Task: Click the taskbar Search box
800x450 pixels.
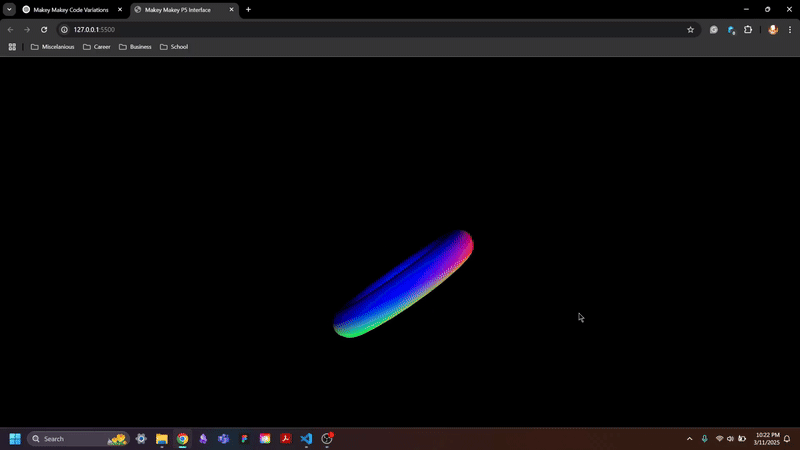Action: click(78, 439)
